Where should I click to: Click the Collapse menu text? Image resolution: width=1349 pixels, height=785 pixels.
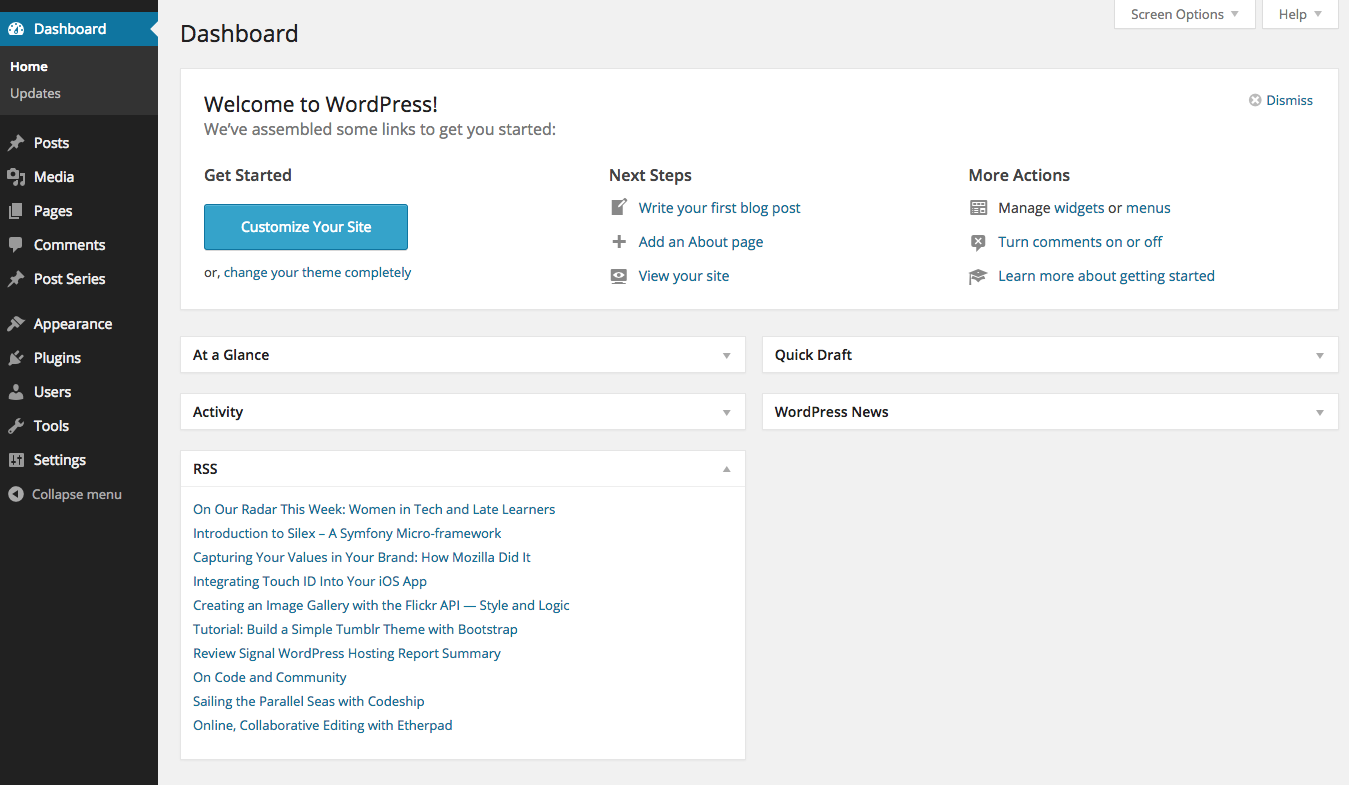coord(77,494)
